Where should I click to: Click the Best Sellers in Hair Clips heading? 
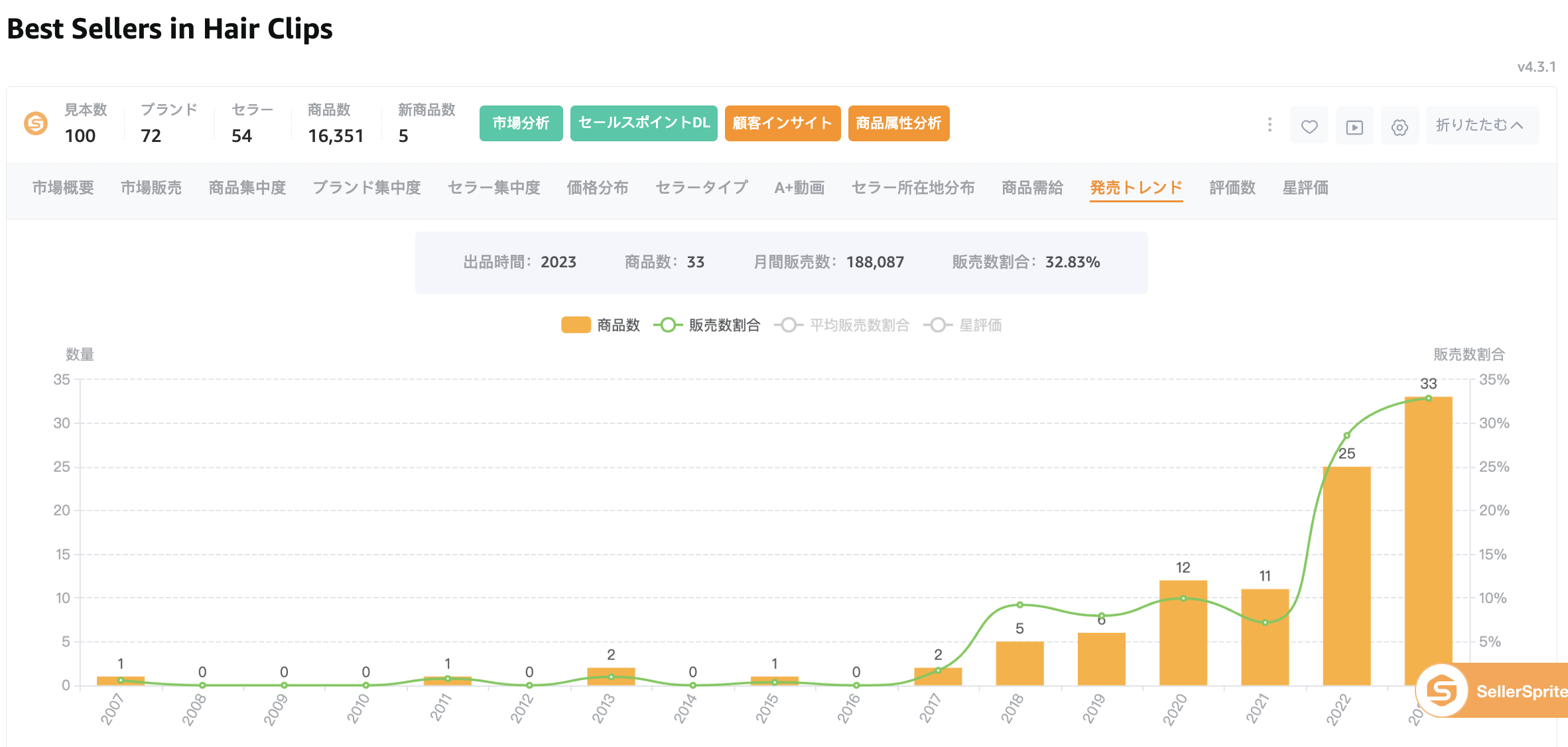tap(170, 29)
